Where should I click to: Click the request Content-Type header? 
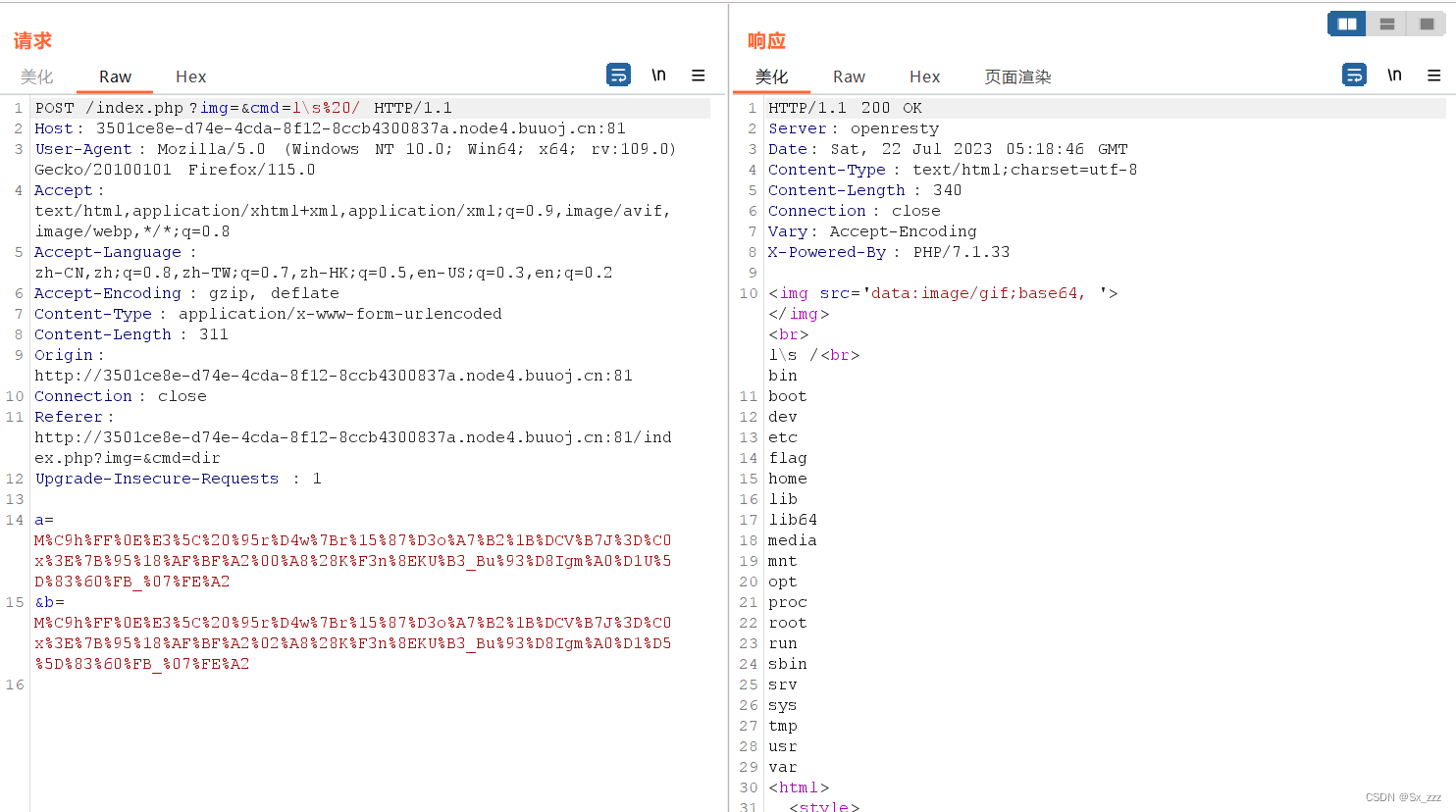268,314
